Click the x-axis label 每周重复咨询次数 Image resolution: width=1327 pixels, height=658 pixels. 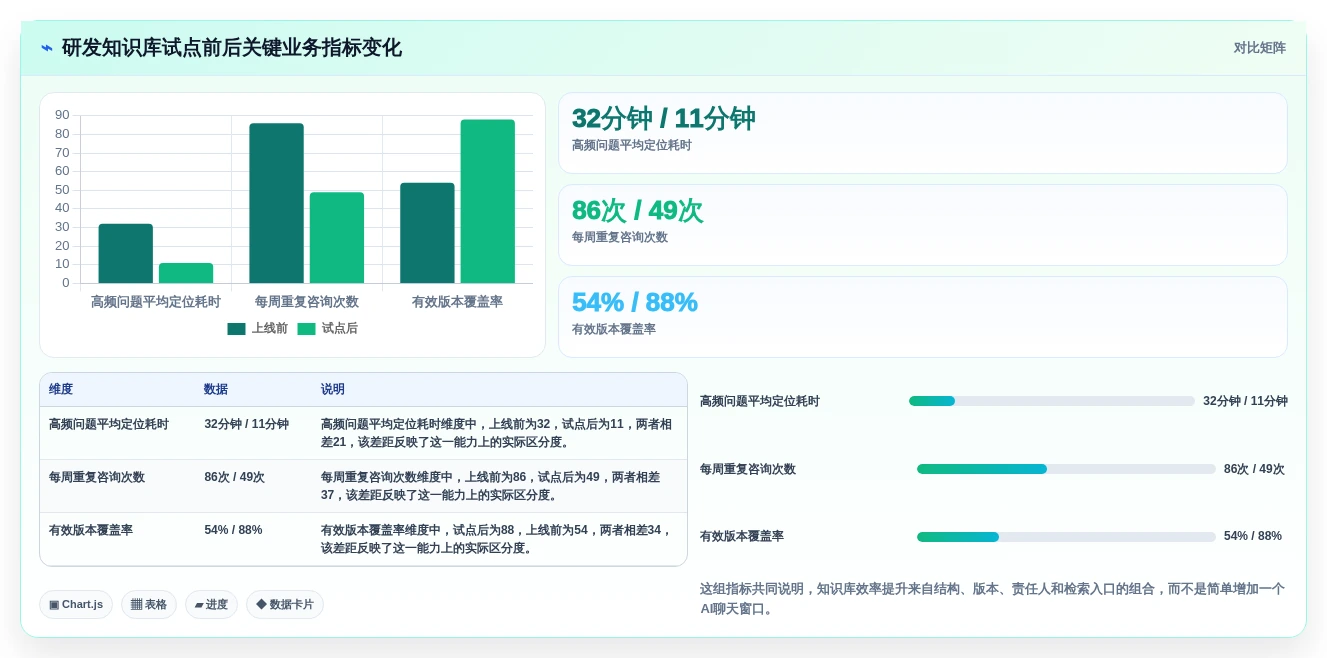click(x=307, y=302)
